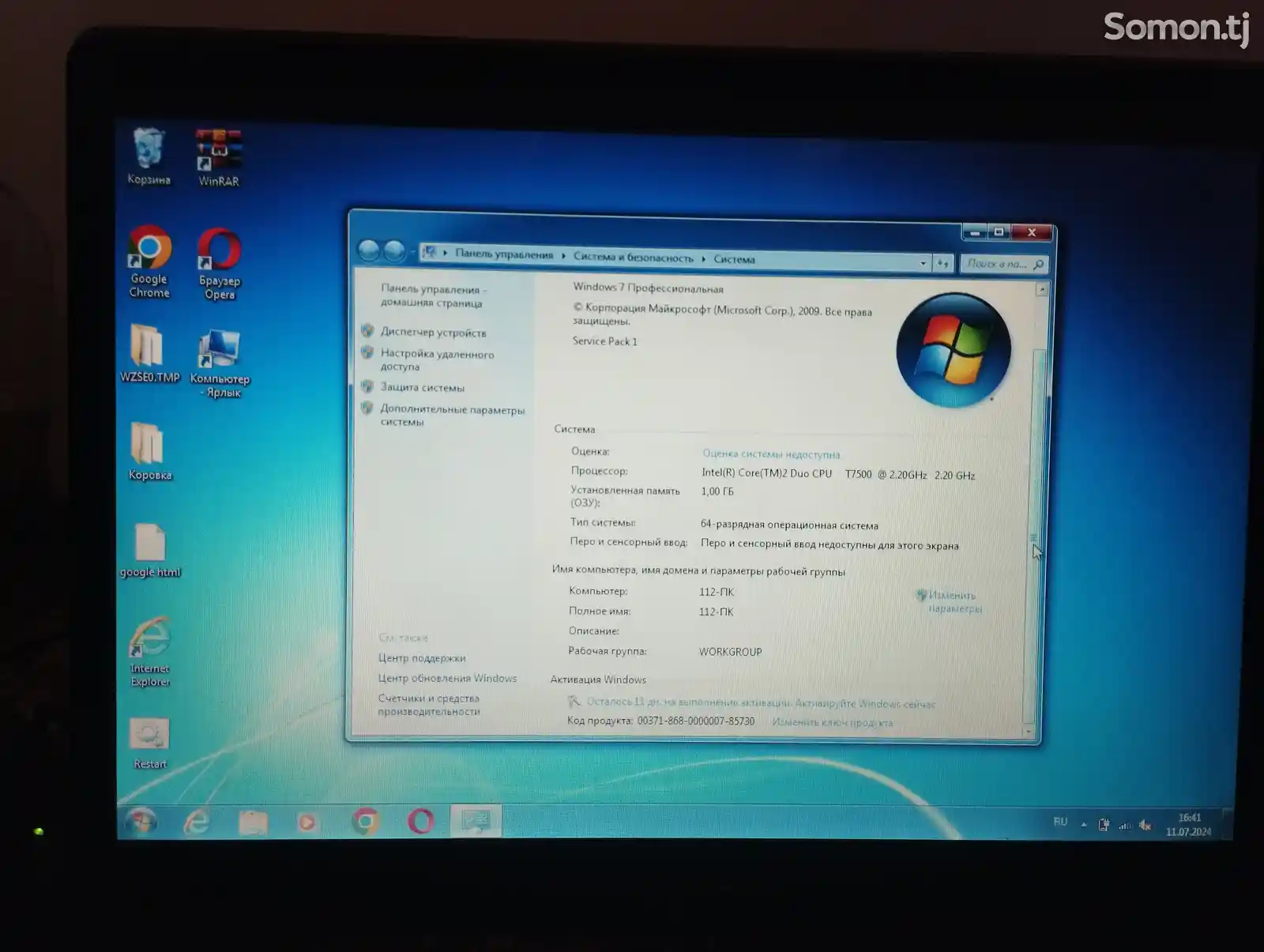Open the Recycle Bin (Корзина) desktop icon
The width and height of the screenshot is (1264, 952).
(149, 156)
